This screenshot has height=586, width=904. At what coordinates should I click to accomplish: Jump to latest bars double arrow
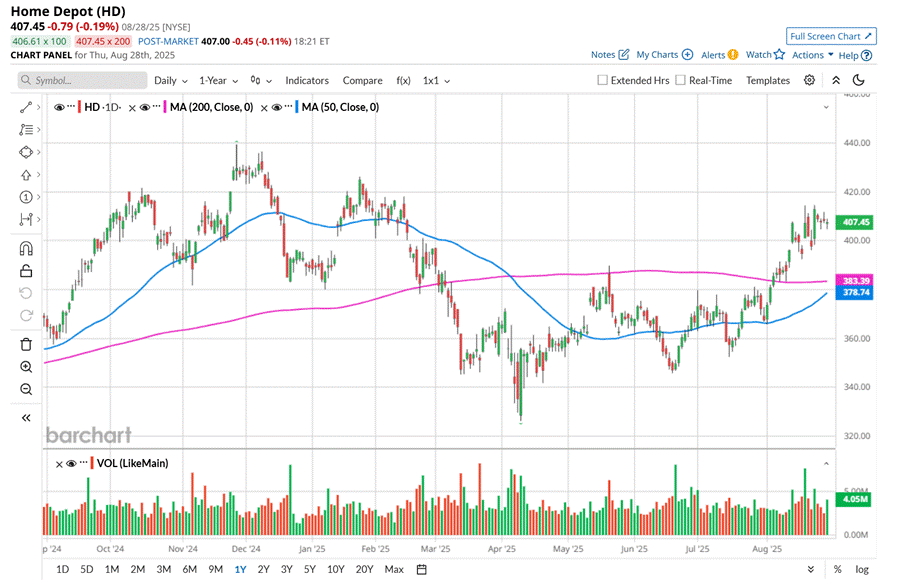click(x=811, y=569)
